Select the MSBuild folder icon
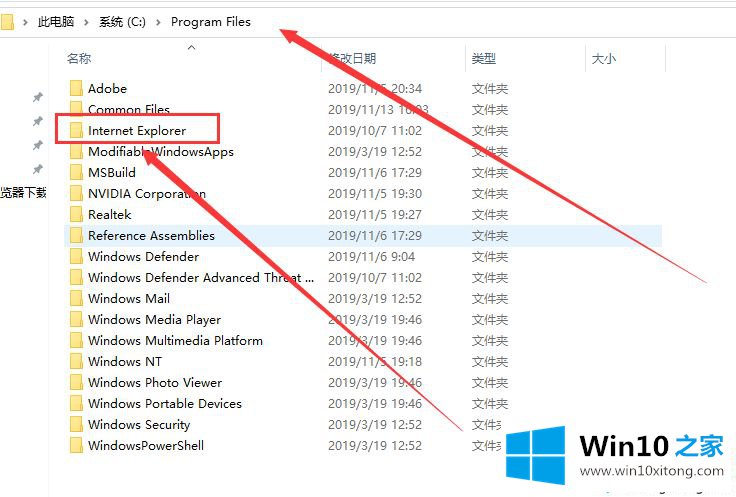This screenshot has width=736, height=497. click(x=76, y=172)
